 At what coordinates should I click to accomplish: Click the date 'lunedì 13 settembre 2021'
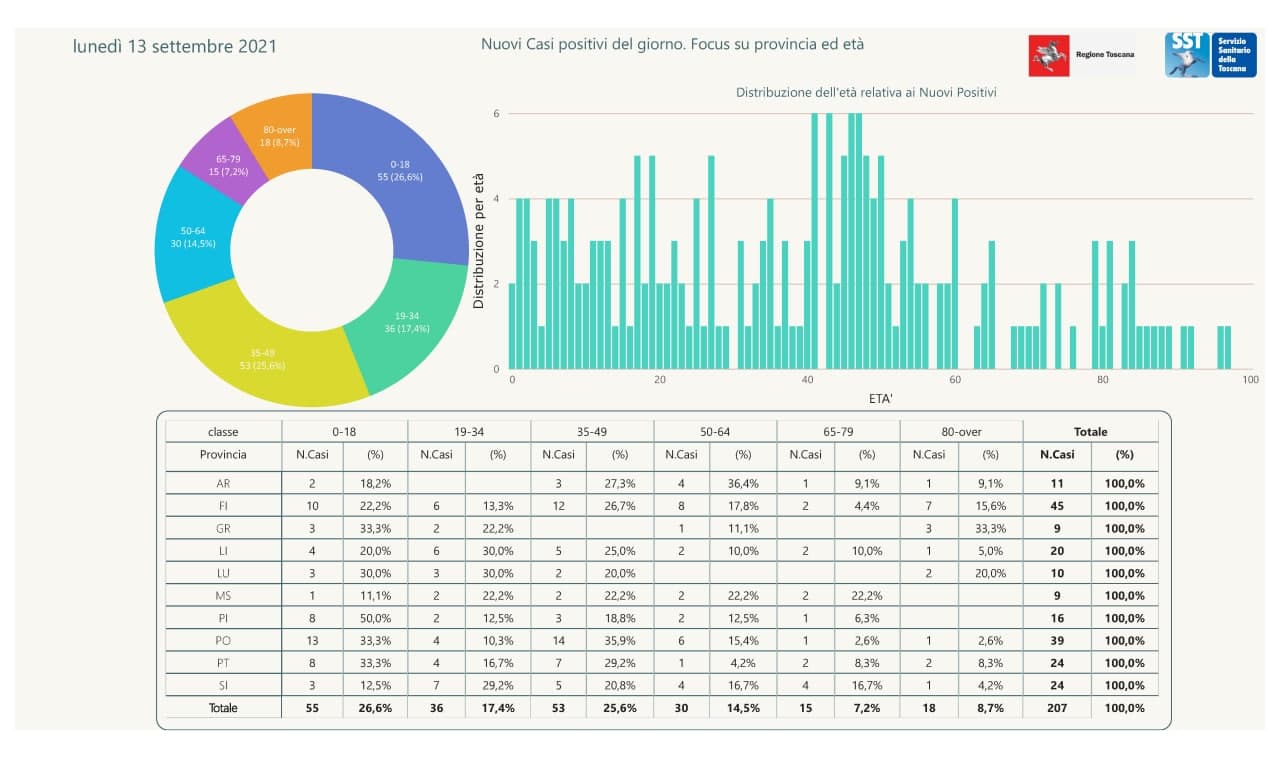point(175,47)
